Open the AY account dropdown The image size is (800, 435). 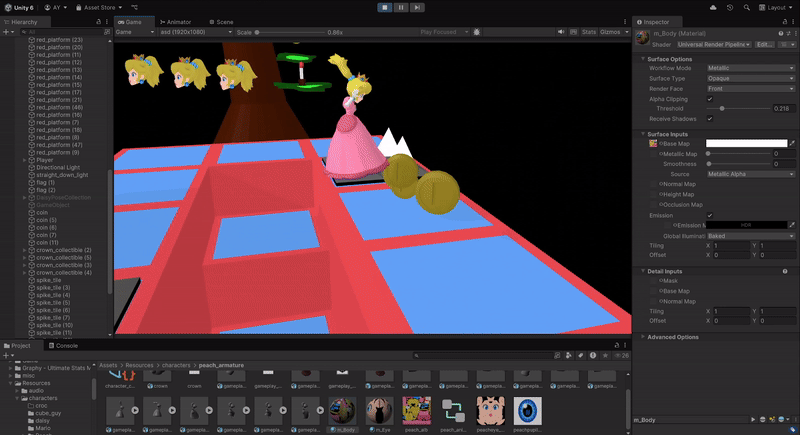tap(55, 8)
